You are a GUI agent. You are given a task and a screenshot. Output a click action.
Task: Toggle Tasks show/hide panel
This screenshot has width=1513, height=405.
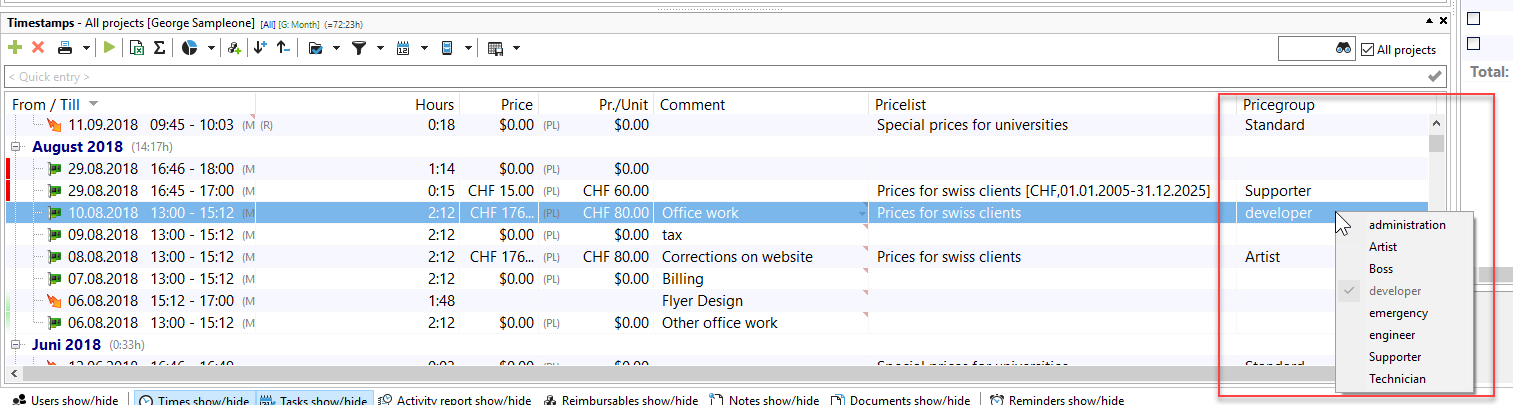click(314, 400)
